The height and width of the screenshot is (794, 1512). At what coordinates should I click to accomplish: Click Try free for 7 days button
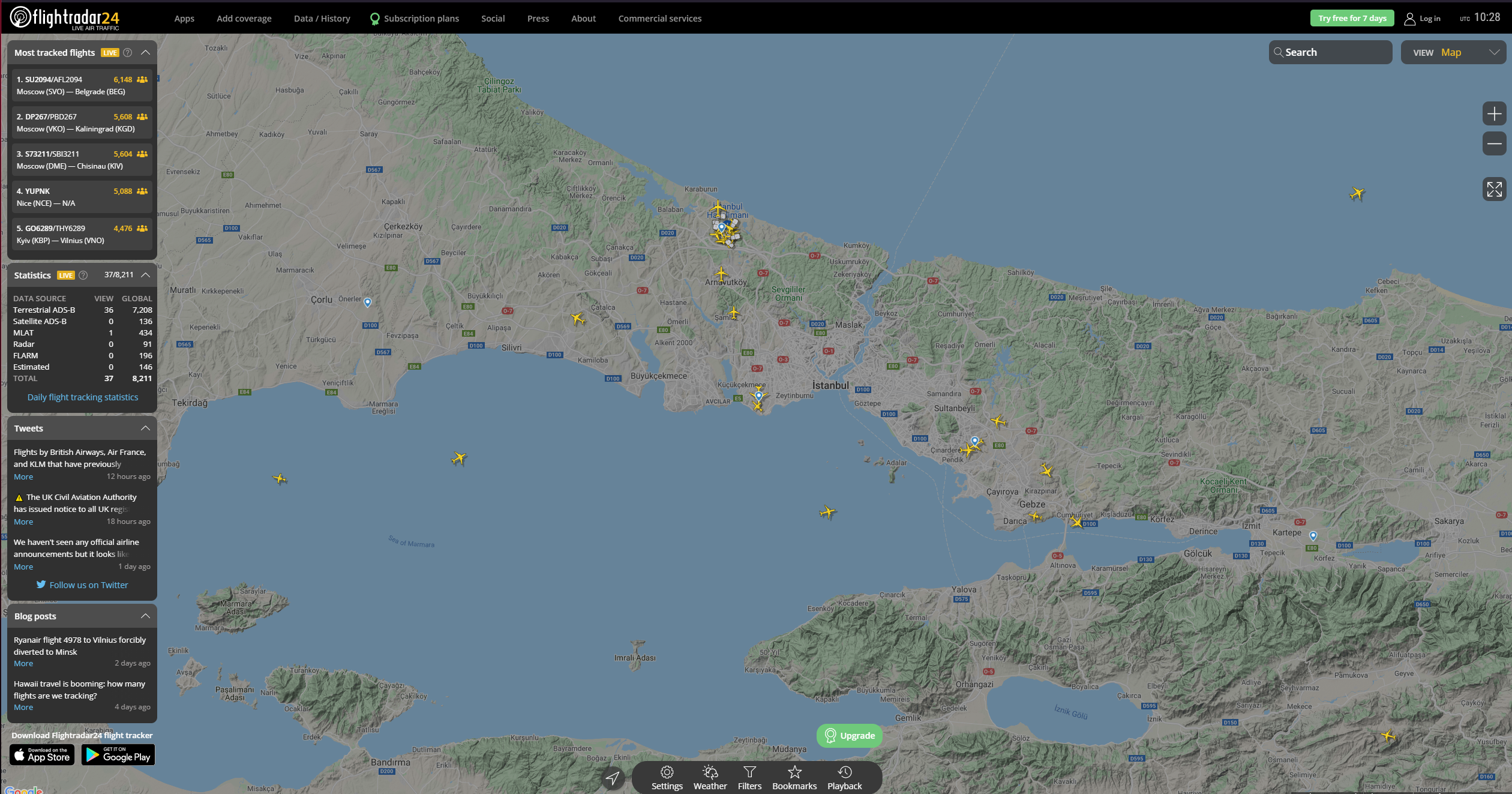(1352, 18)
